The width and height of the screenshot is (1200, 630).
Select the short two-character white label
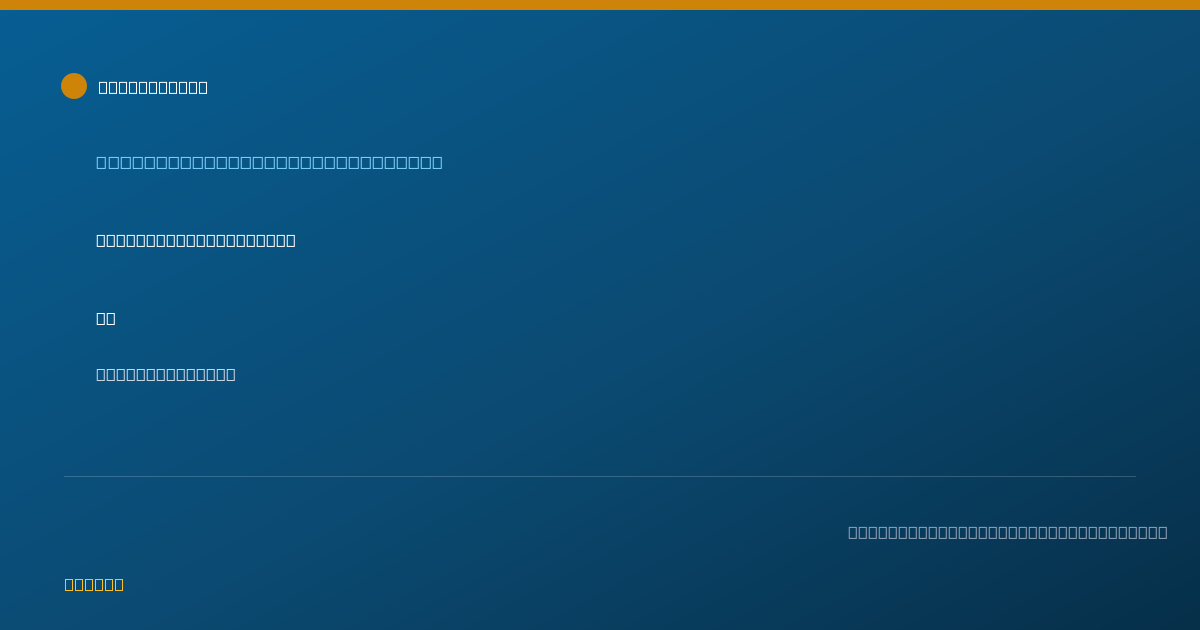click(x=106, y=318)
